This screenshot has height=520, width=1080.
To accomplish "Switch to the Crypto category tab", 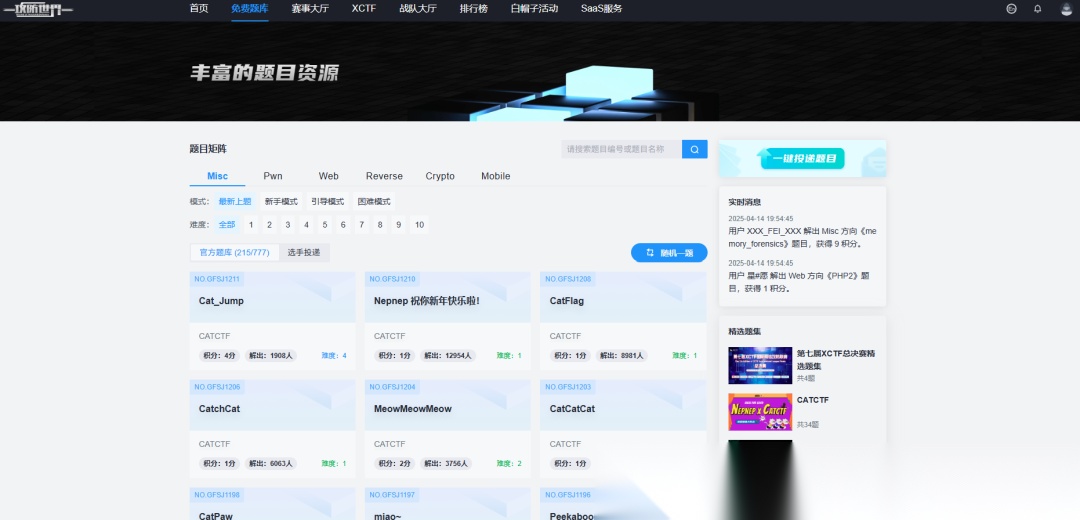I will 440,176.
